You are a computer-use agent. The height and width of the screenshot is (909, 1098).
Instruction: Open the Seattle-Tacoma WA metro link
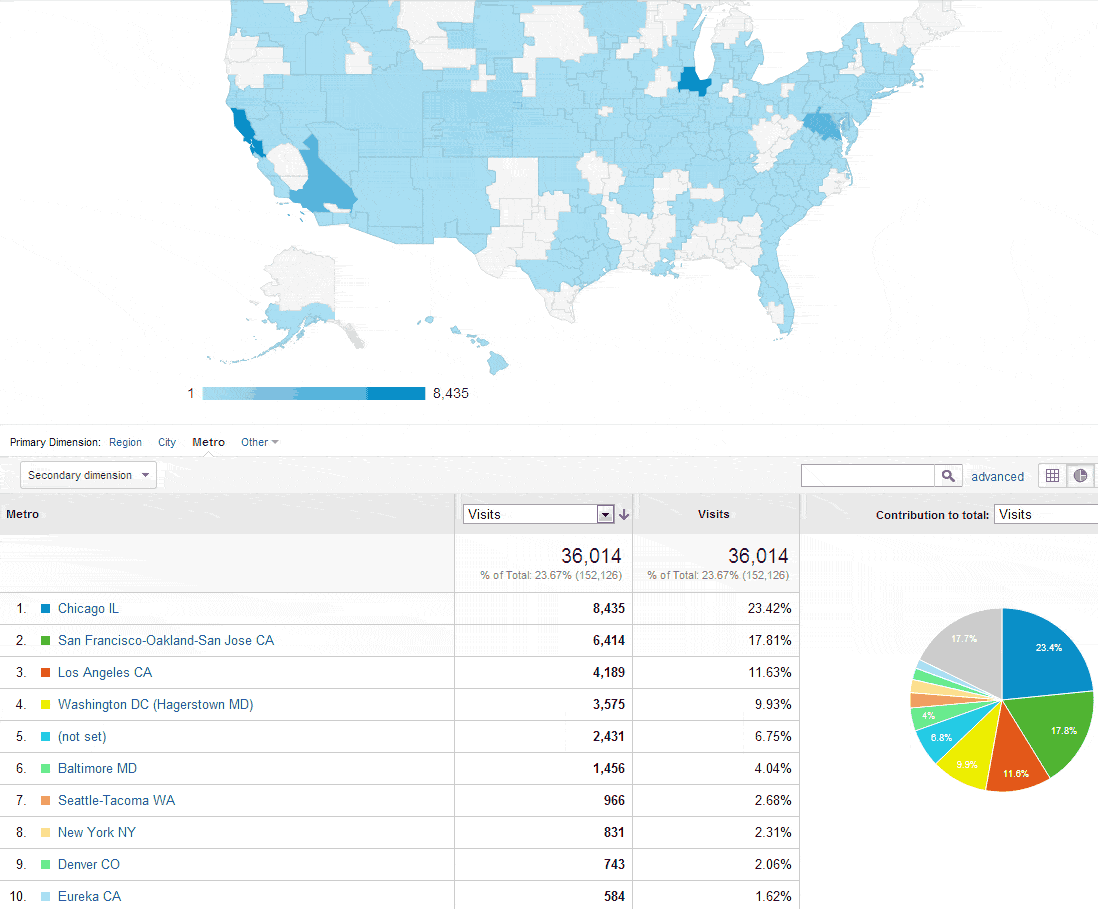coord(116,800)
